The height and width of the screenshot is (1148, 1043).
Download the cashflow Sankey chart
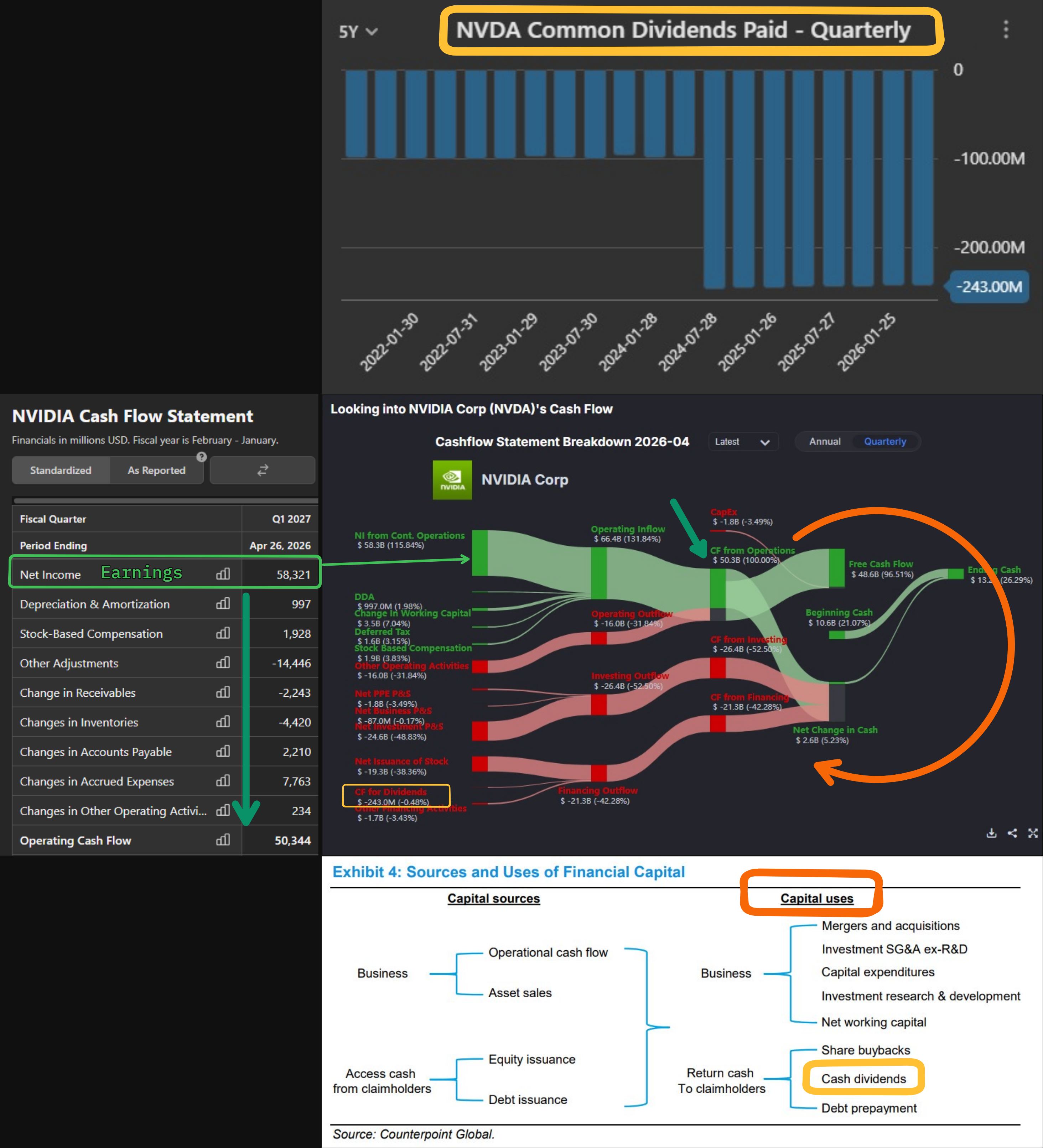[x=992, y=833]
